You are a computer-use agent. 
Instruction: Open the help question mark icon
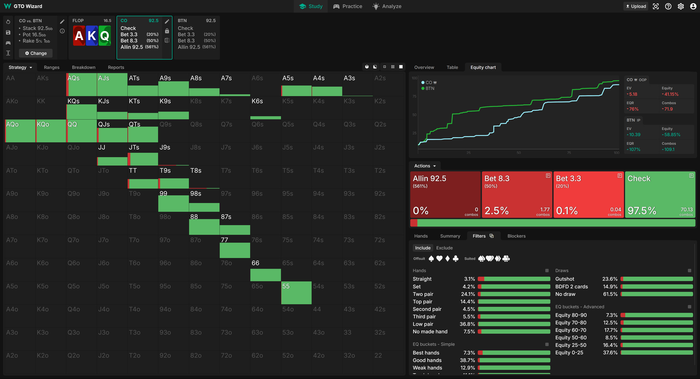pyautogui.click(x=668, y=6)
